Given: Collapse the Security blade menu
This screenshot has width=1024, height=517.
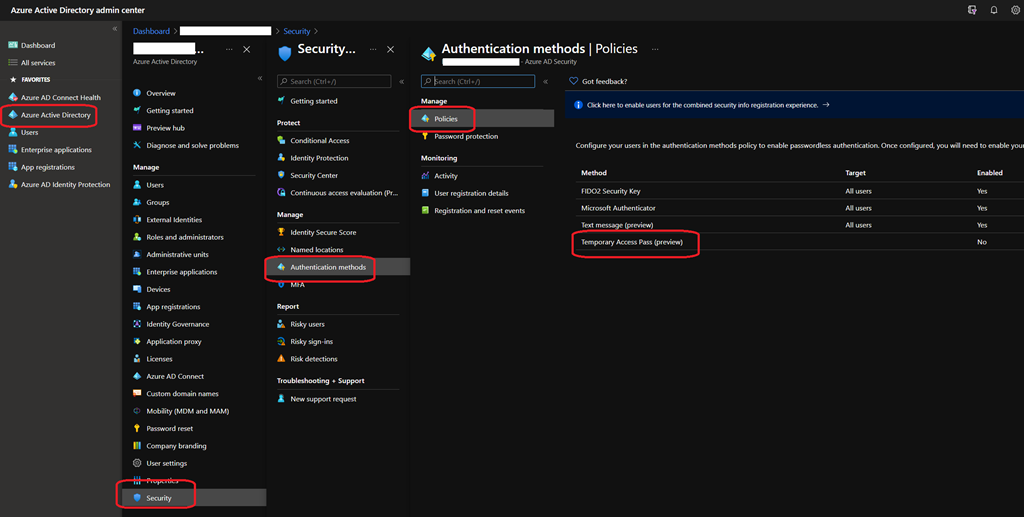Looking at the screenshot, I should pyautogui.click(x=401, y=81).
